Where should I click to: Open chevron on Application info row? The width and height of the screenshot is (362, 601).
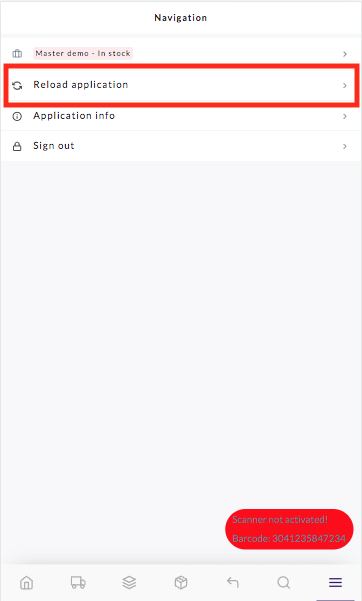(x=345, y=116)
